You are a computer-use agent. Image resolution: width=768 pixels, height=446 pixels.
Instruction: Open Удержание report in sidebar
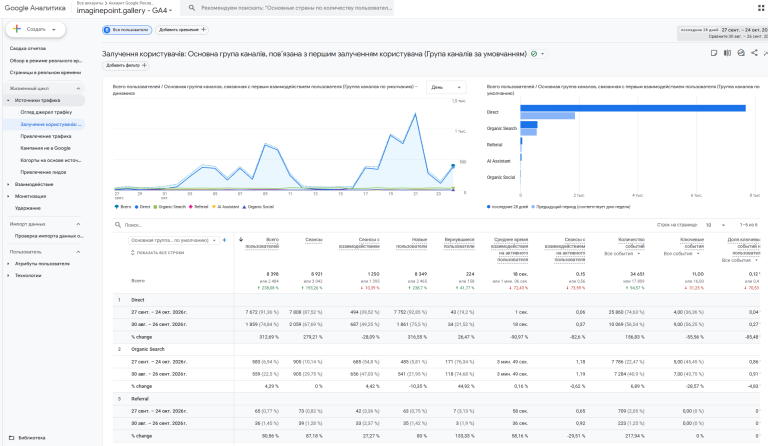[27, 208]
